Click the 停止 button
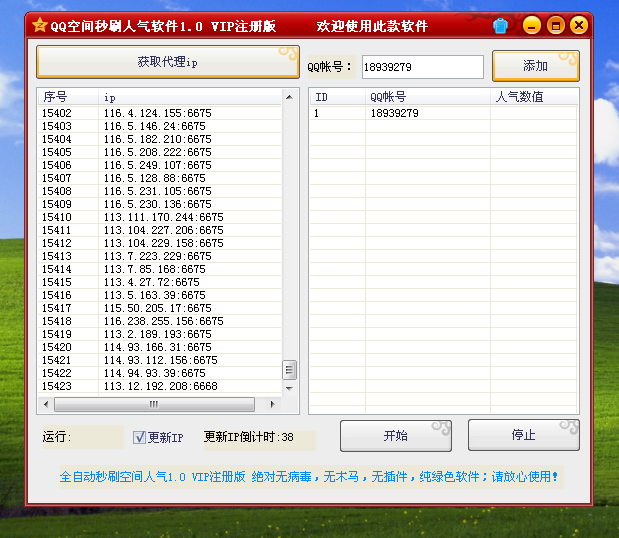Screen dimensions: 619x538 523,435
